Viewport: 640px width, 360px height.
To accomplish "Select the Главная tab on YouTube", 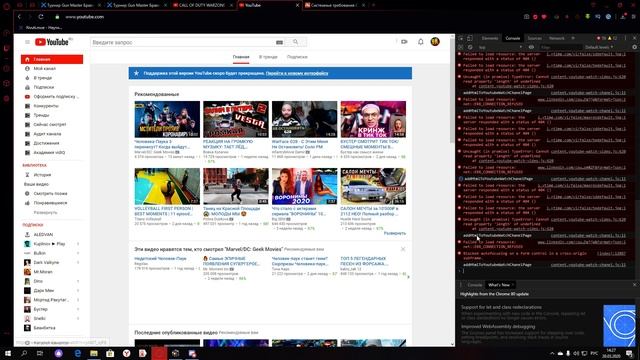I will (x=241, y=57).
